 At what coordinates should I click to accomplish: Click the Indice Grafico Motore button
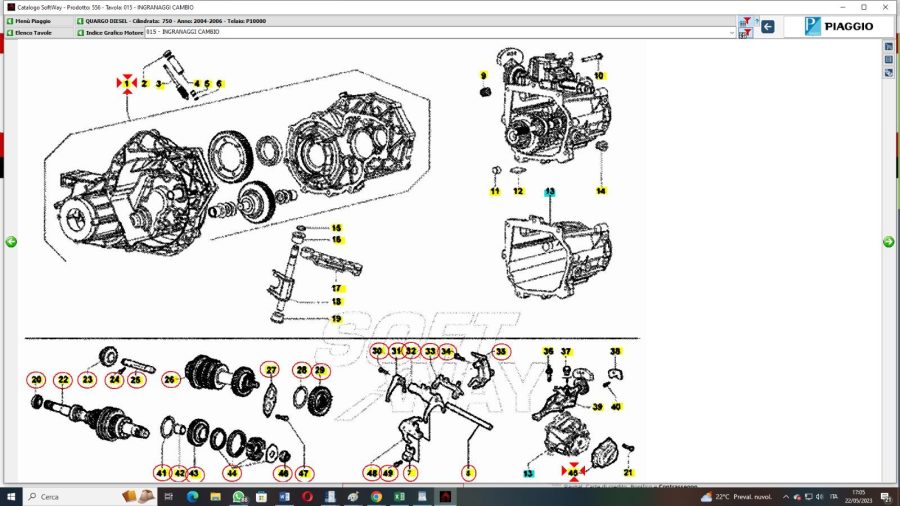pyautogui.click(x=113, y=32)
